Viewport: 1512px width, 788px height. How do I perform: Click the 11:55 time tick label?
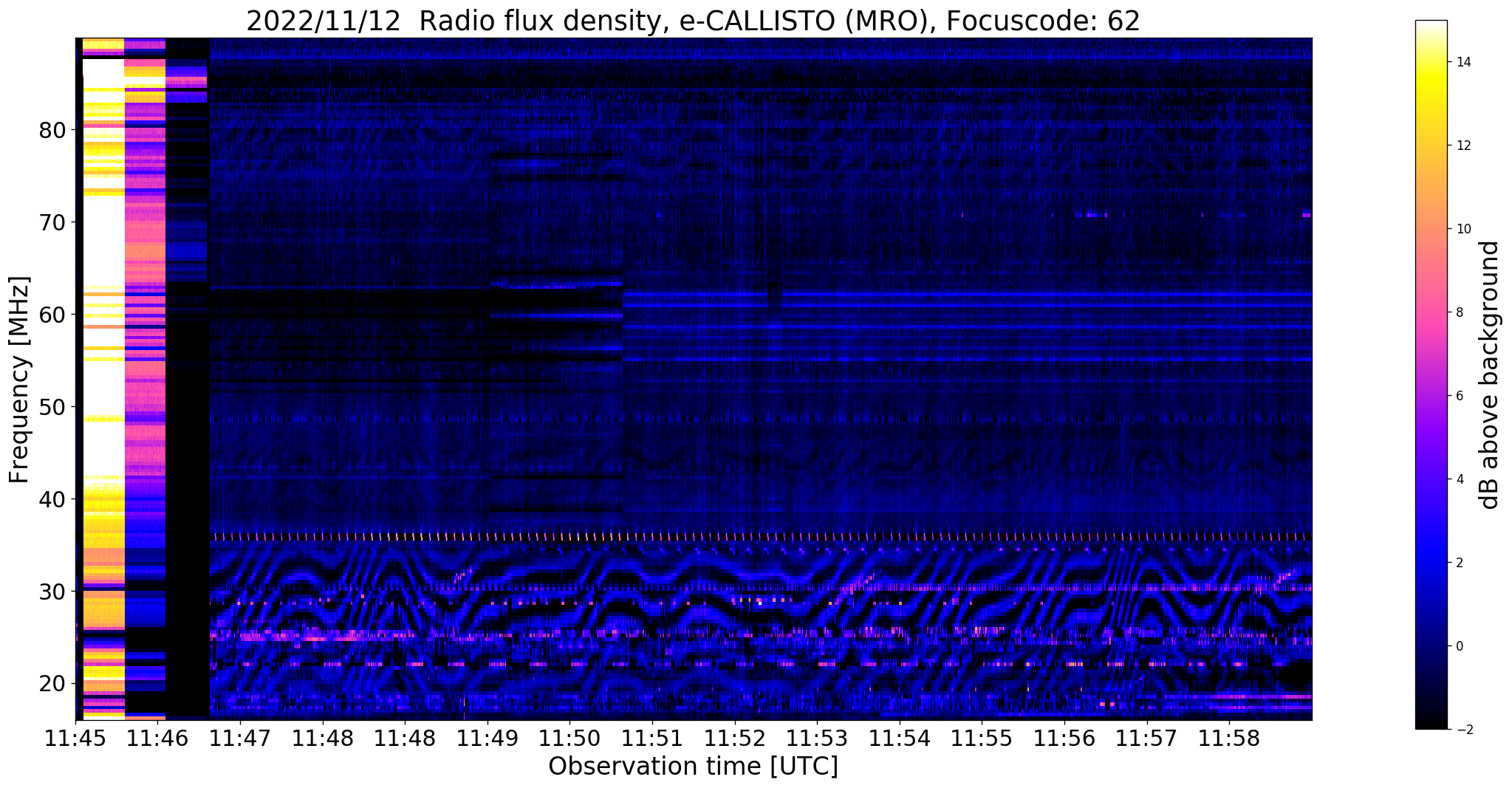(982, 739)
